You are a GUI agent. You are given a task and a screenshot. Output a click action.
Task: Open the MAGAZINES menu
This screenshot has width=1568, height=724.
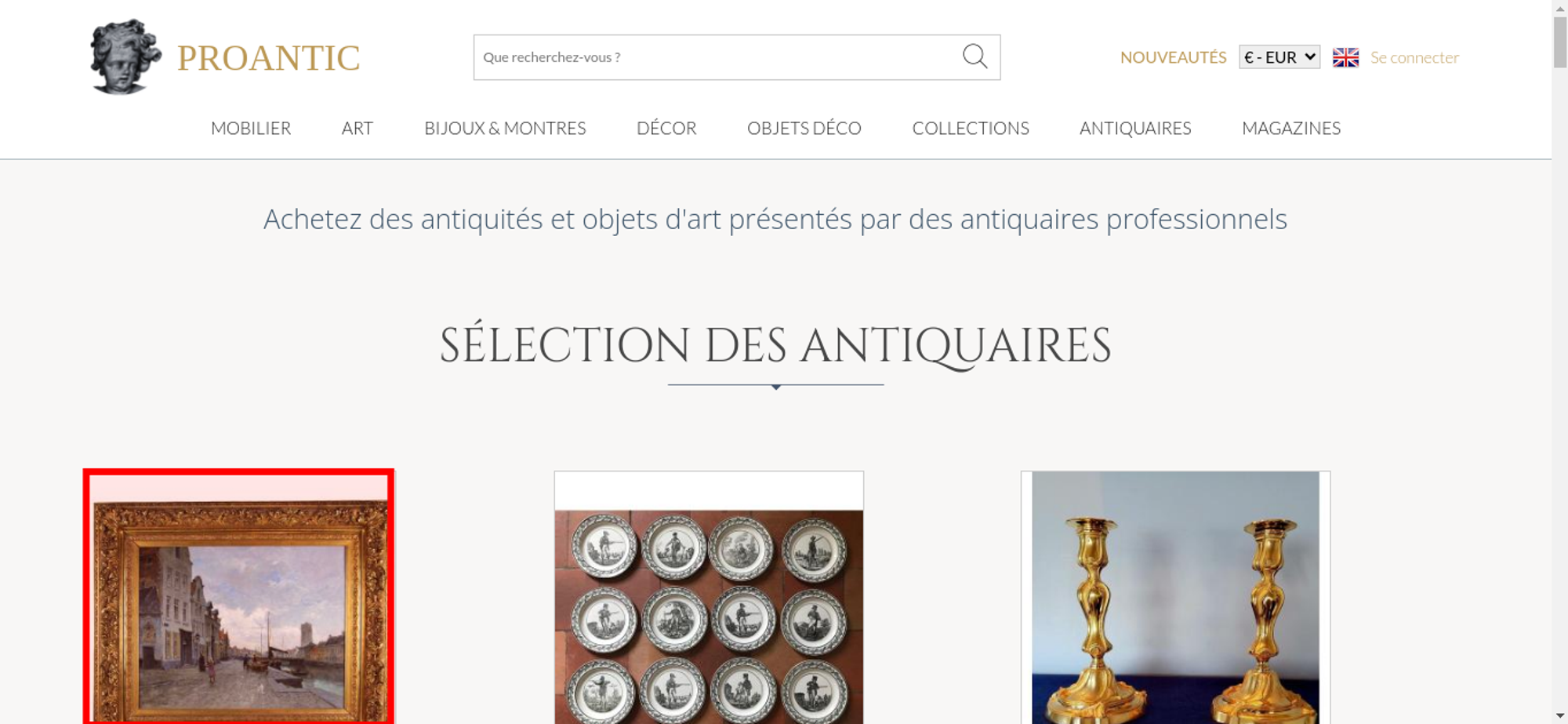pyautogui.click(x=1291, y=128)
